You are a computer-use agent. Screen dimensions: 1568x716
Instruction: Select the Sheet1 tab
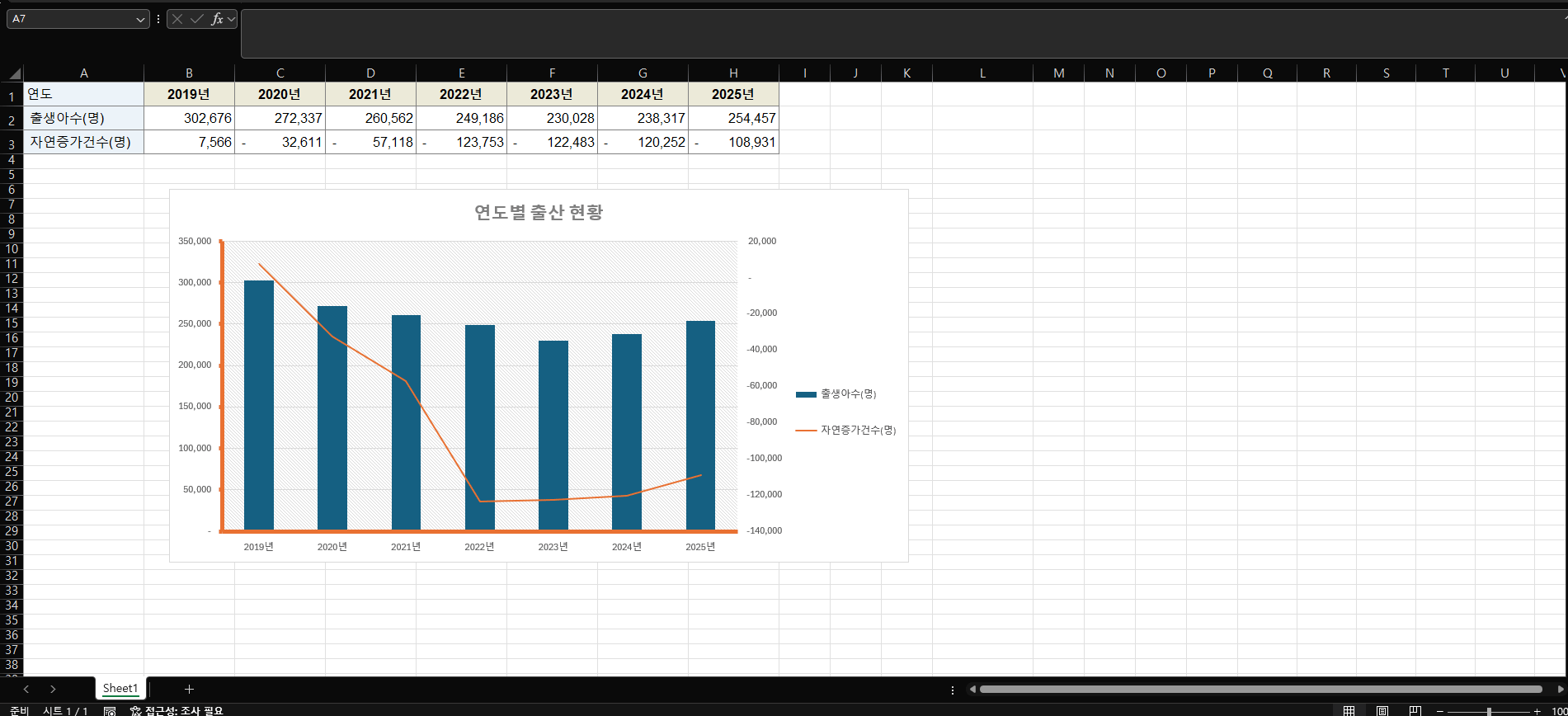coord(120,688)
